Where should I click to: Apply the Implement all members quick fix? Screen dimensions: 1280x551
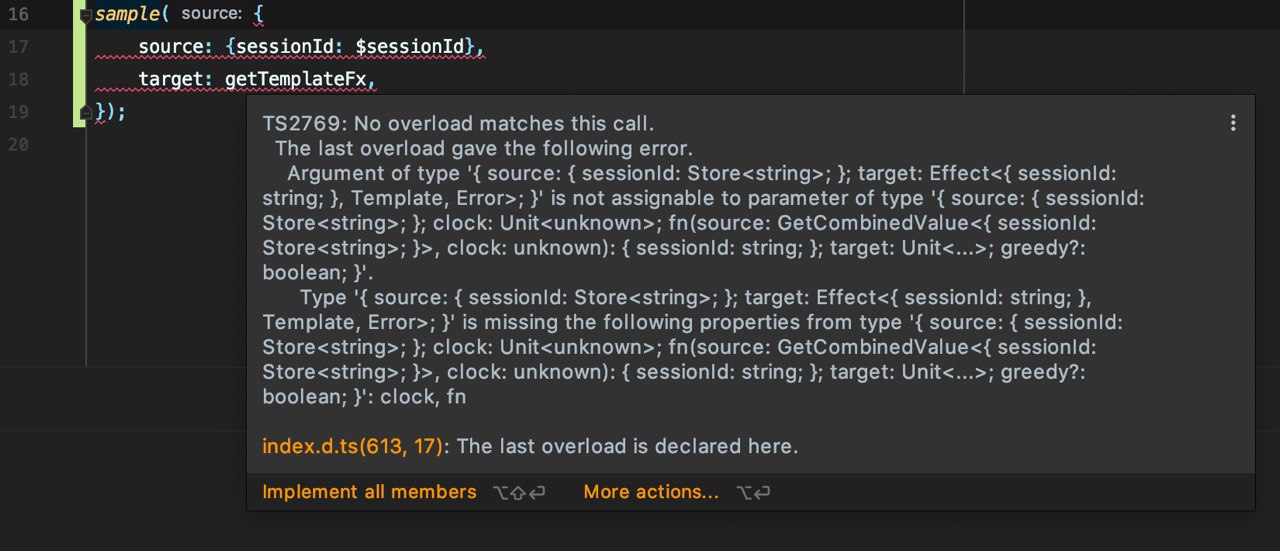[x=369, y=492]
